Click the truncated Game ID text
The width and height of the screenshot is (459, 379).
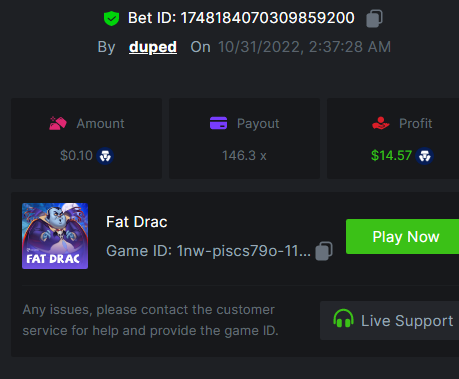point(208,251)
